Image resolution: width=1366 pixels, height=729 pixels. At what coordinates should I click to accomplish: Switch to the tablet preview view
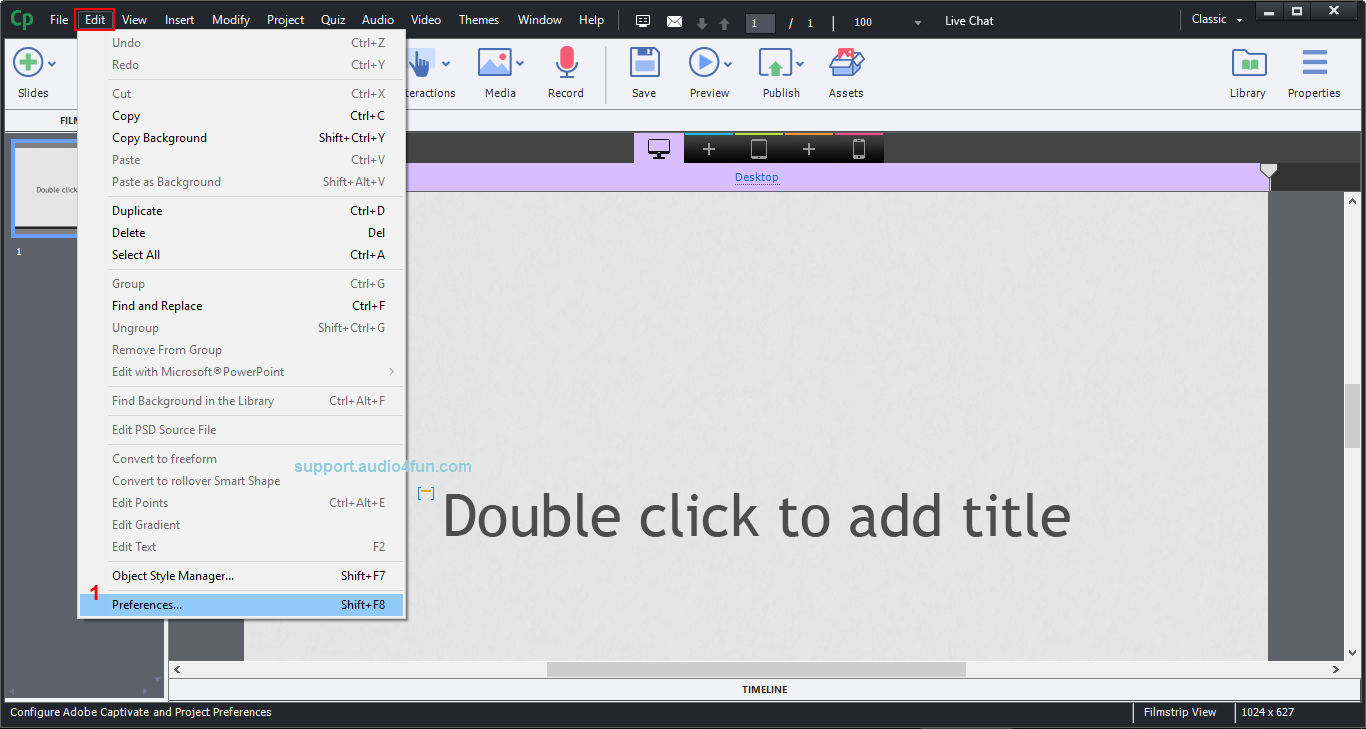(x=758, y=148)
